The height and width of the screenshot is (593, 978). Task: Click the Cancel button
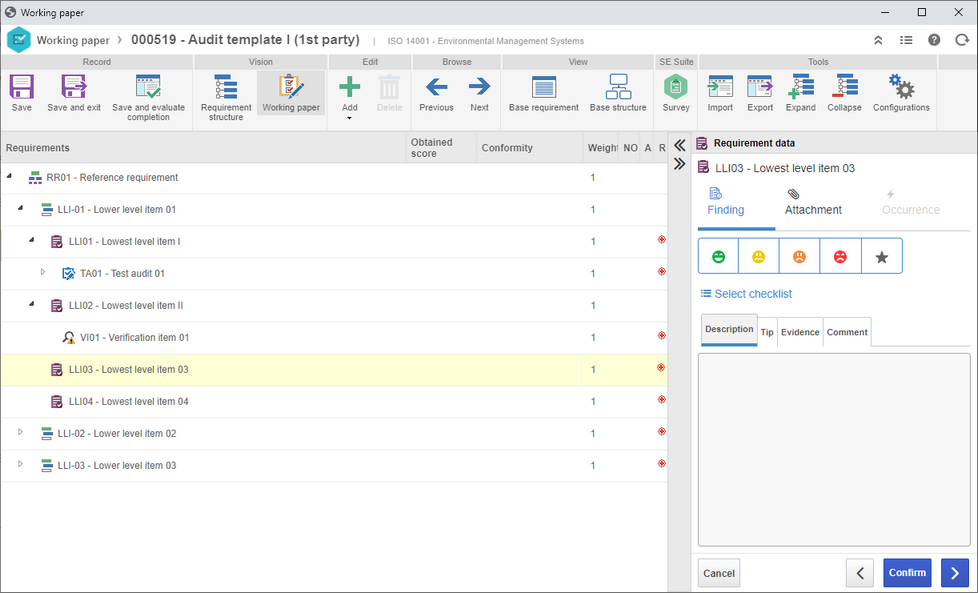pos(719,573)
